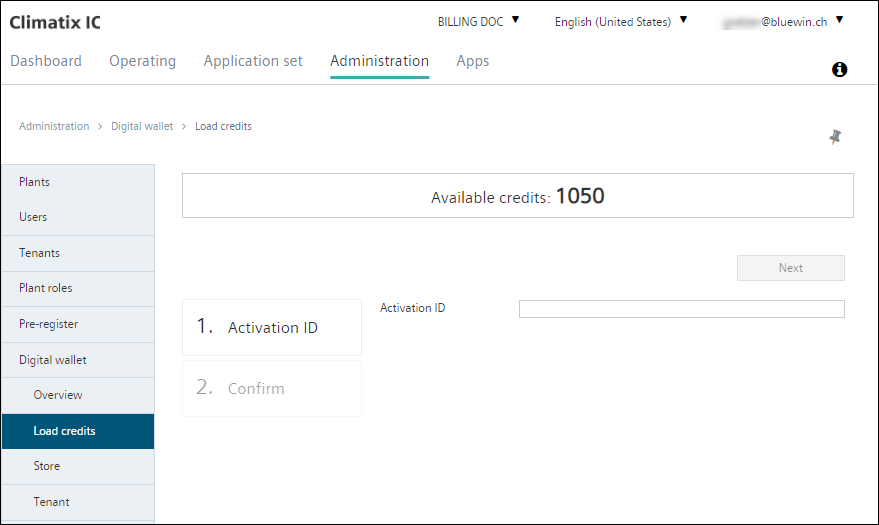Open the English (United States) language dropdown
879x525 pixels.
click(620, 21)
